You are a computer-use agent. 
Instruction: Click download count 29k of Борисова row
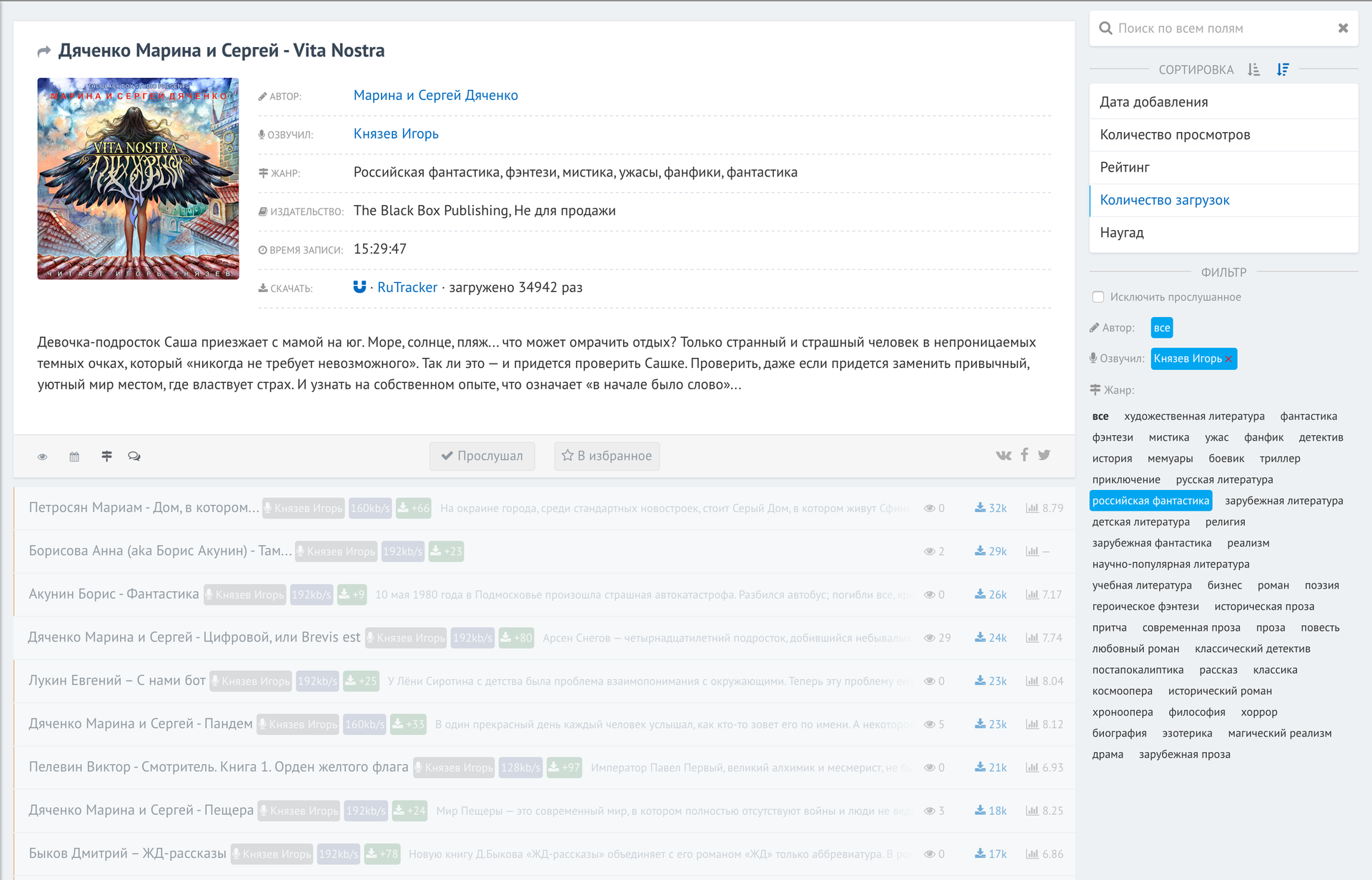pos(991,551)
